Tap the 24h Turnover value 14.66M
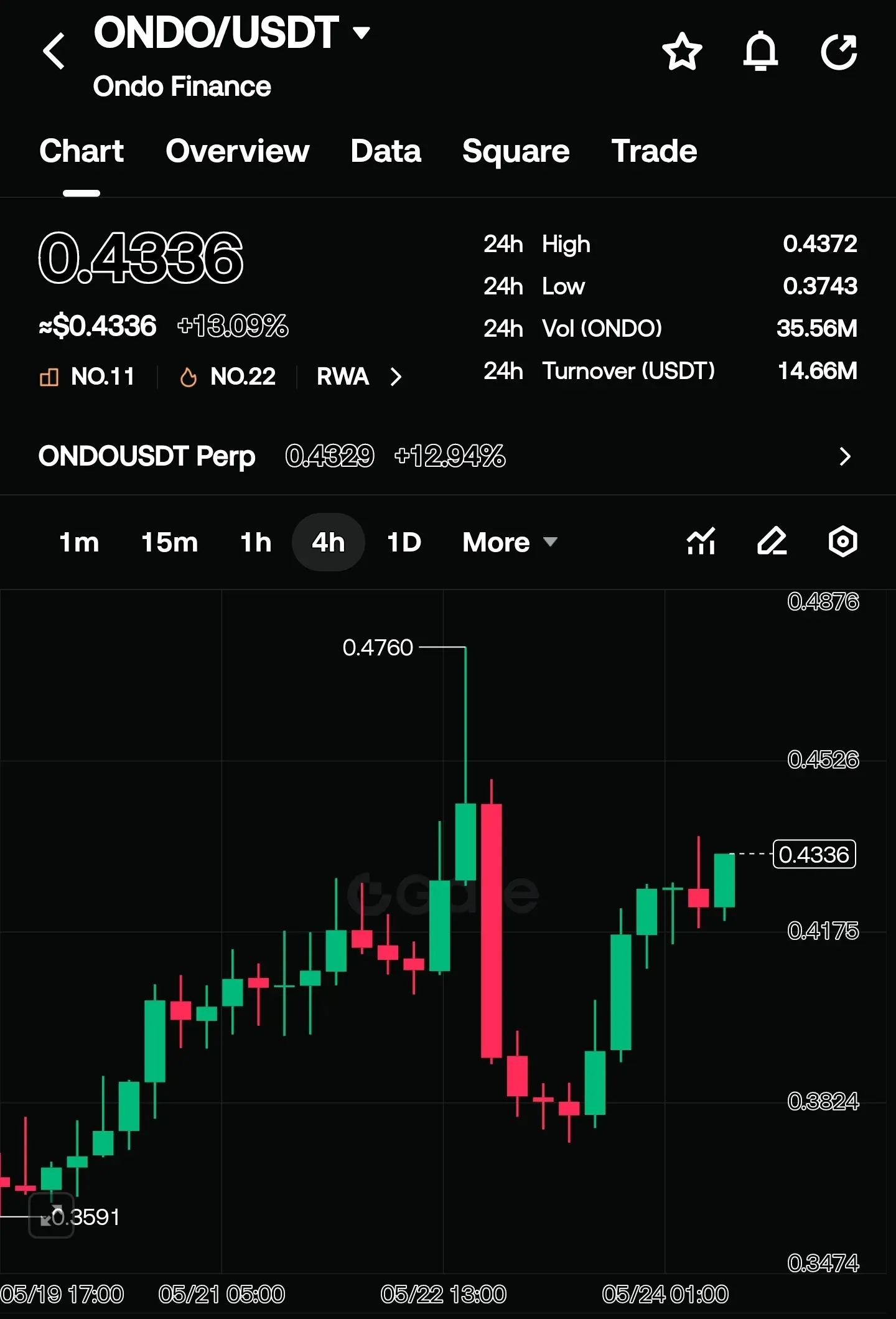 tap(818, 371)
